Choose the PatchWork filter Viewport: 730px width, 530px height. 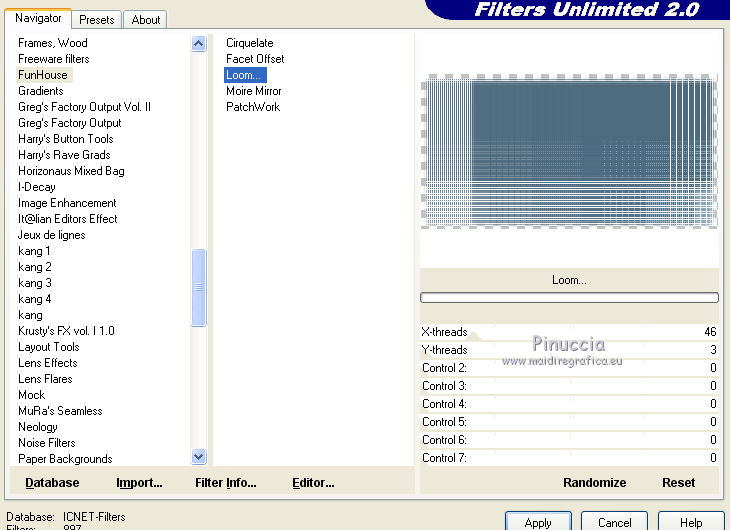[253, 107]
